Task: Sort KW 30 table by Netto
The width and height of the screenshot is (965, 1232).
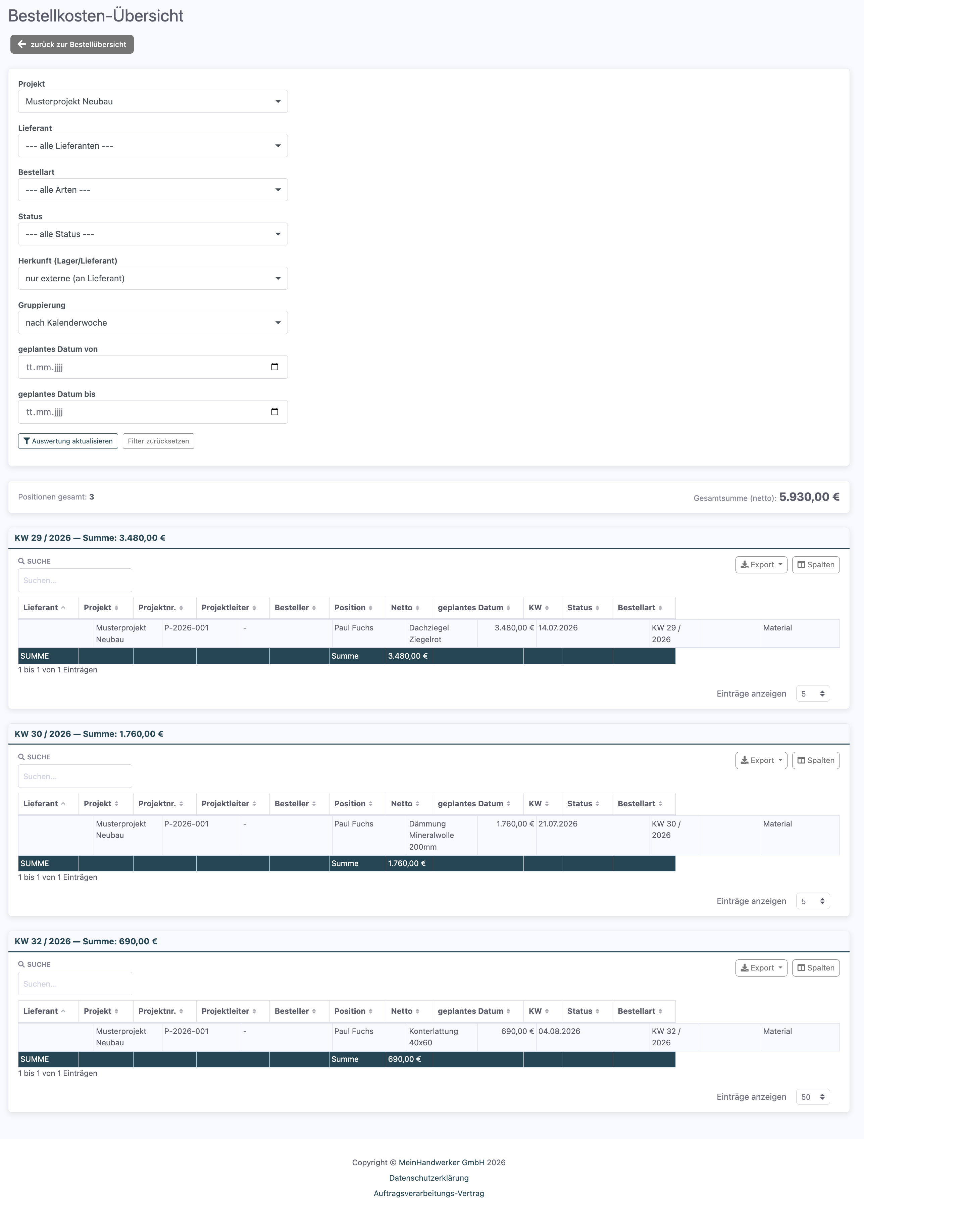Action: pyautogui.click(x=409, y=804)
